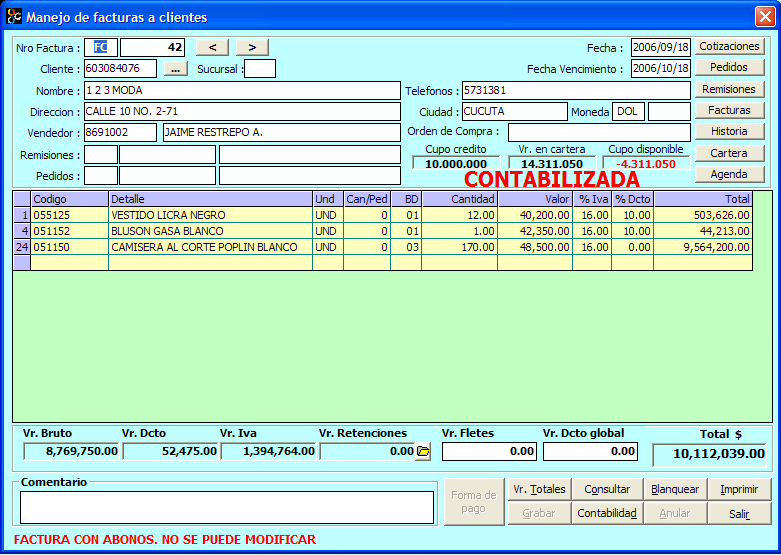781x555 pixels.
Task: Open Cartera button
Action: (729, 153)
